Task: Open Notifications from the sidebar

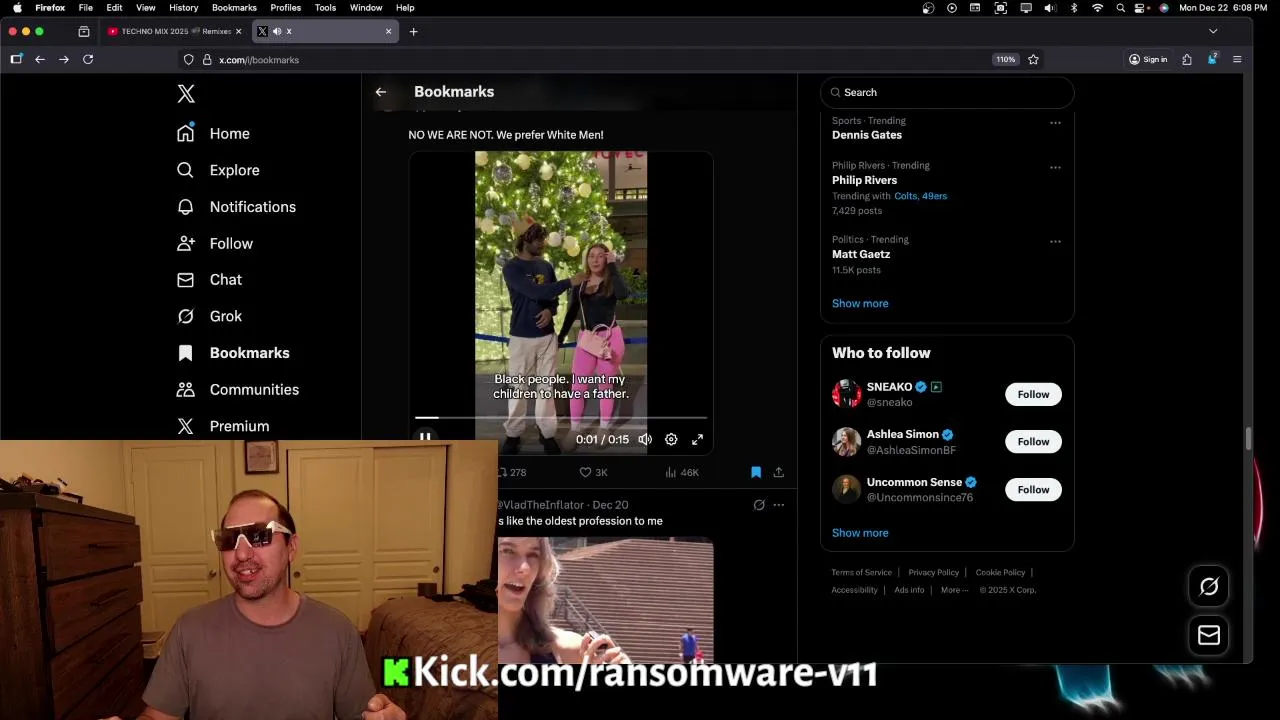Action: coord(236,207)
